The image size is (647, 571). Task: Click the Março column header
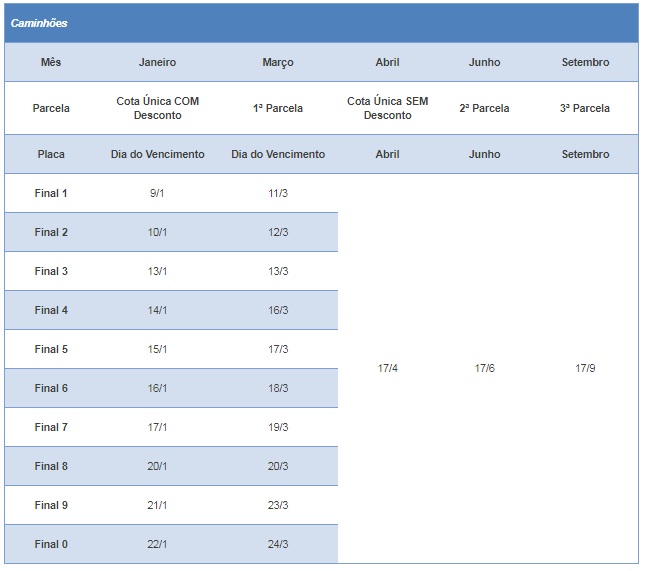pyautogui.click(x=278, y=63)
